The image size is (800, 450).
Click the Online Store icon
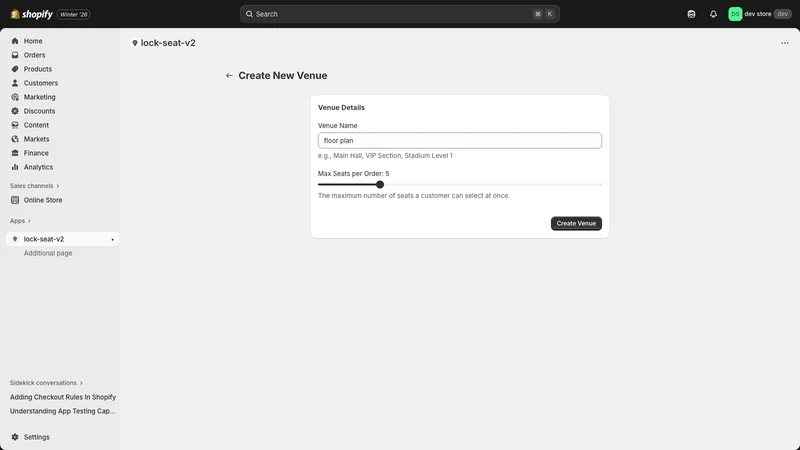pyautogui.click(x=15, y=200)
